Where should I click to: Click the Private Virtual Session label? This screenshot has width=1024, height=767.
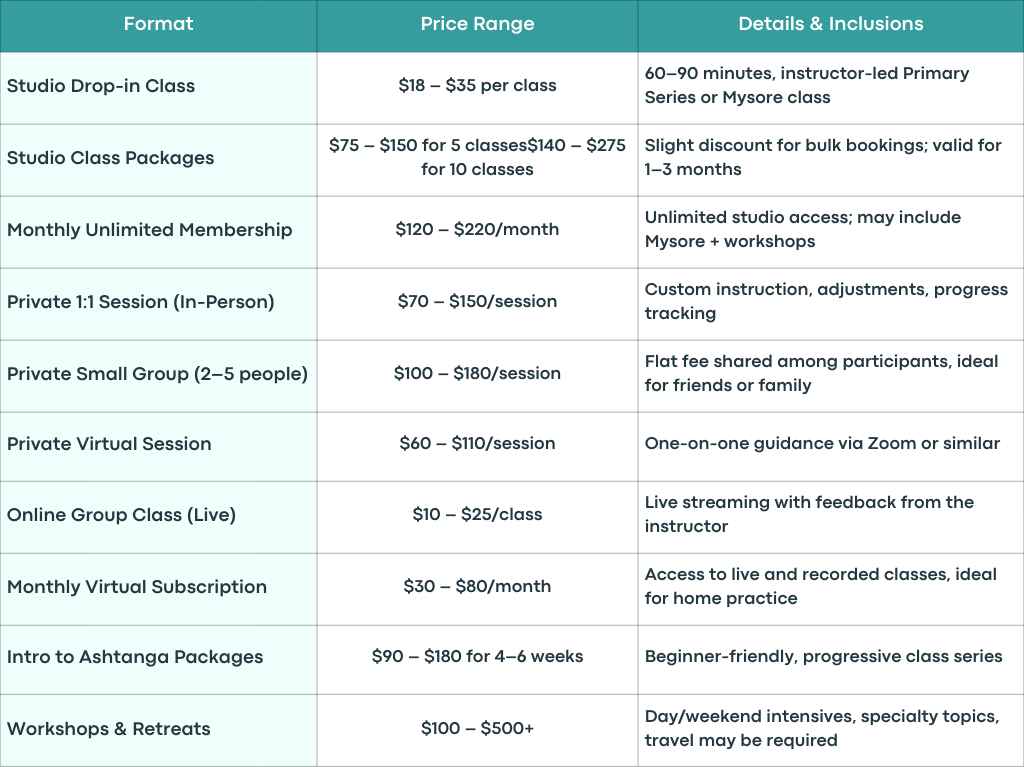pos(109,444)
